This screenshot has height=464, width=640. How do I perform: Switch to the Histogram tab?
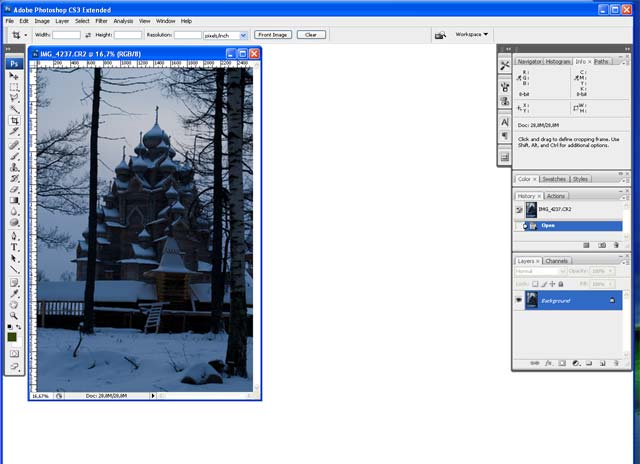pos(558,61)
